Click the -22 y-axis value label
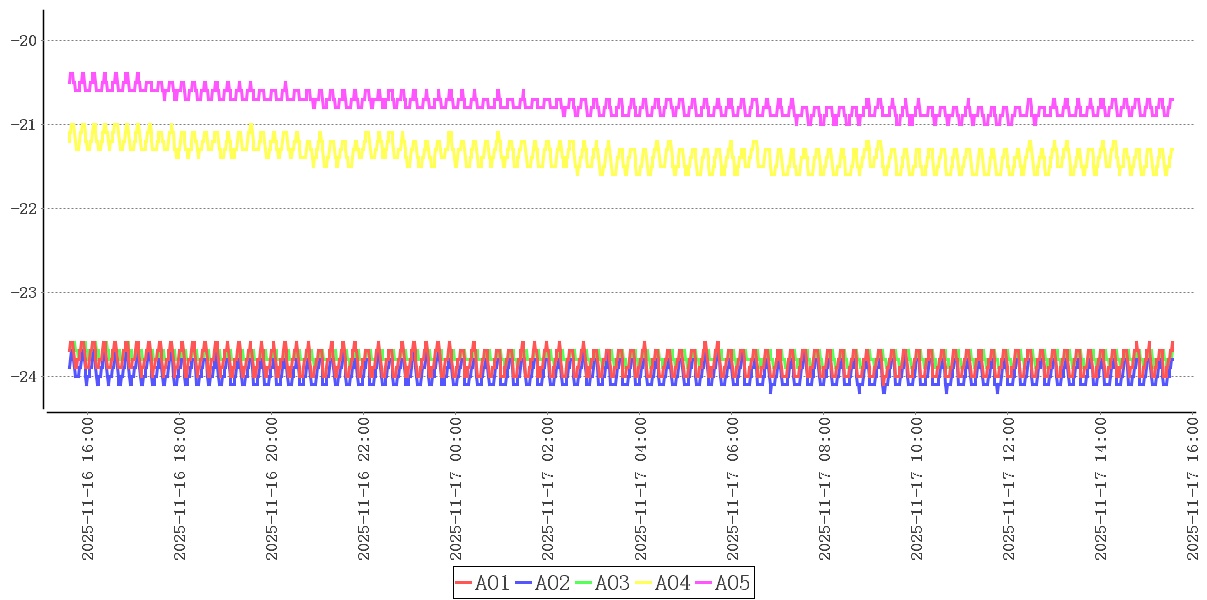Screen dimensions: 1207x600 coord(23,208)
